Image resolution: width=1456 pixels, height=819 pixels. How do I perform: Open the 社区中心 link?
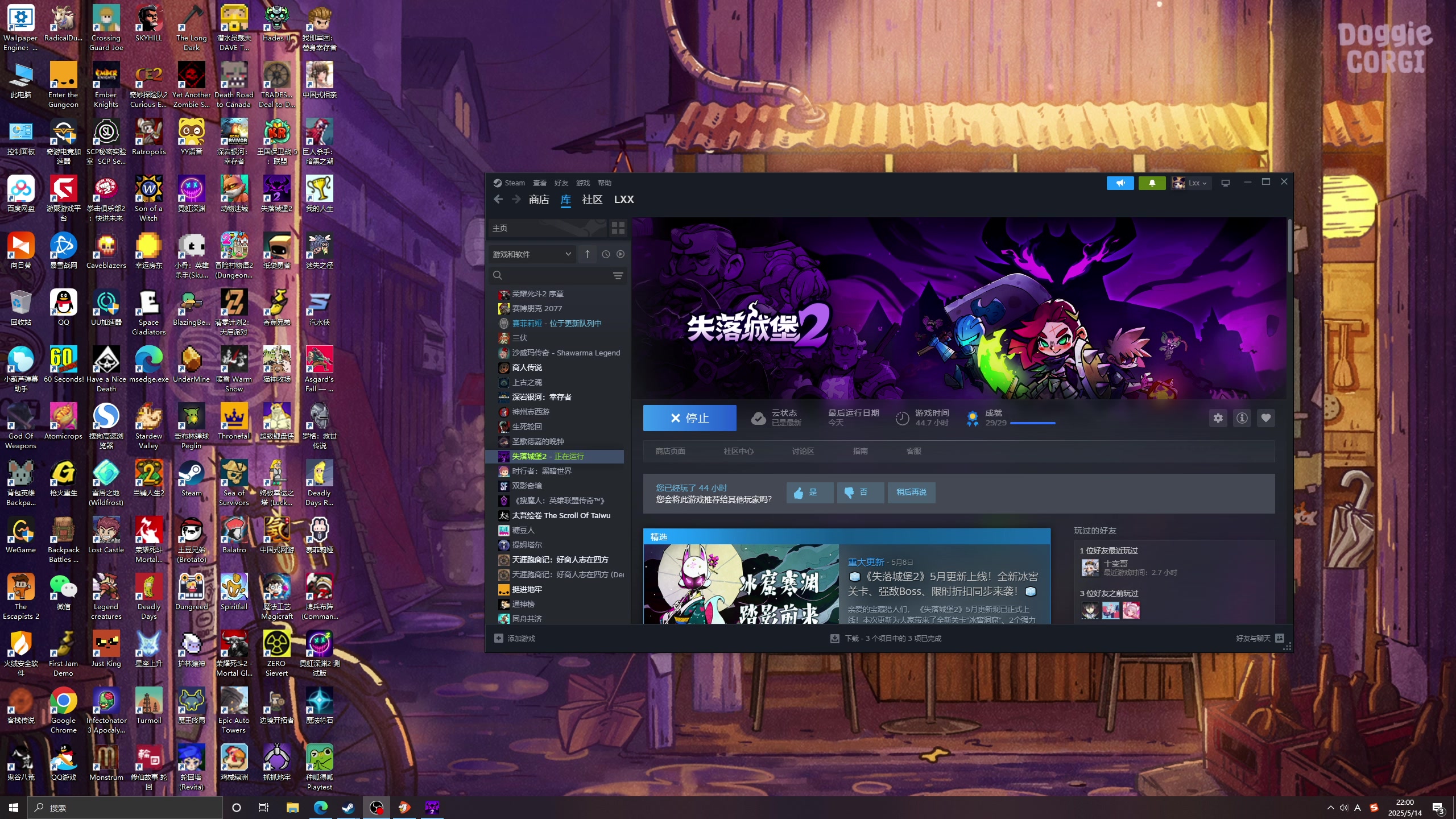tap(738, 451)
